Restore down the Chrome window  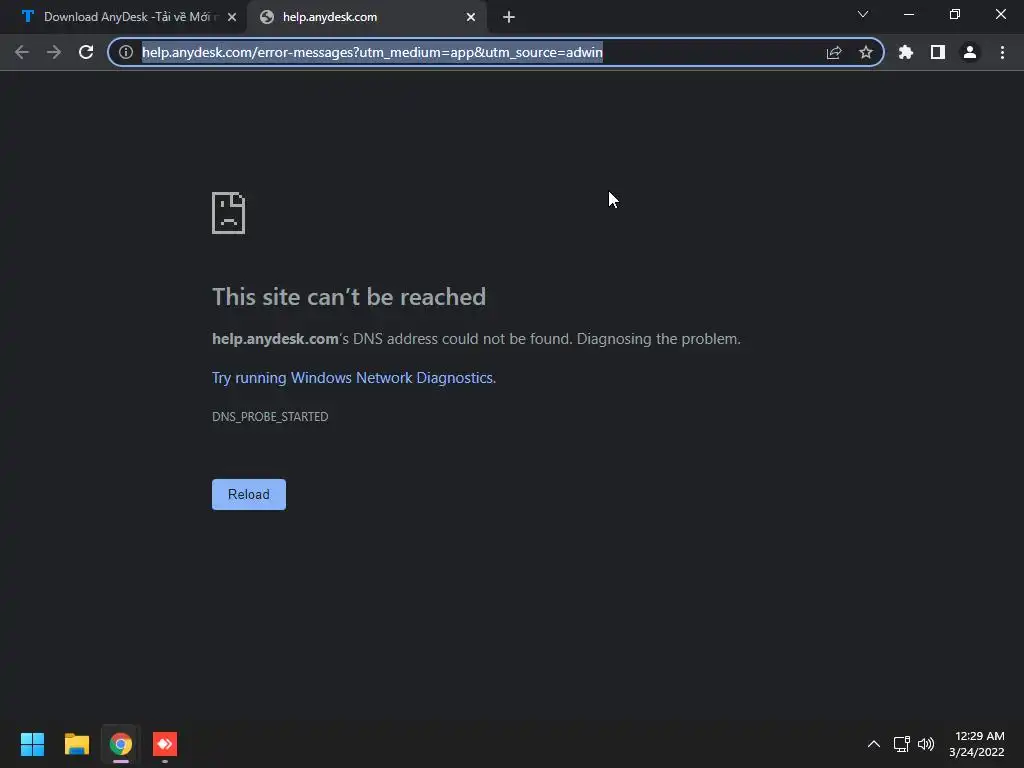(x=955, y=14)
